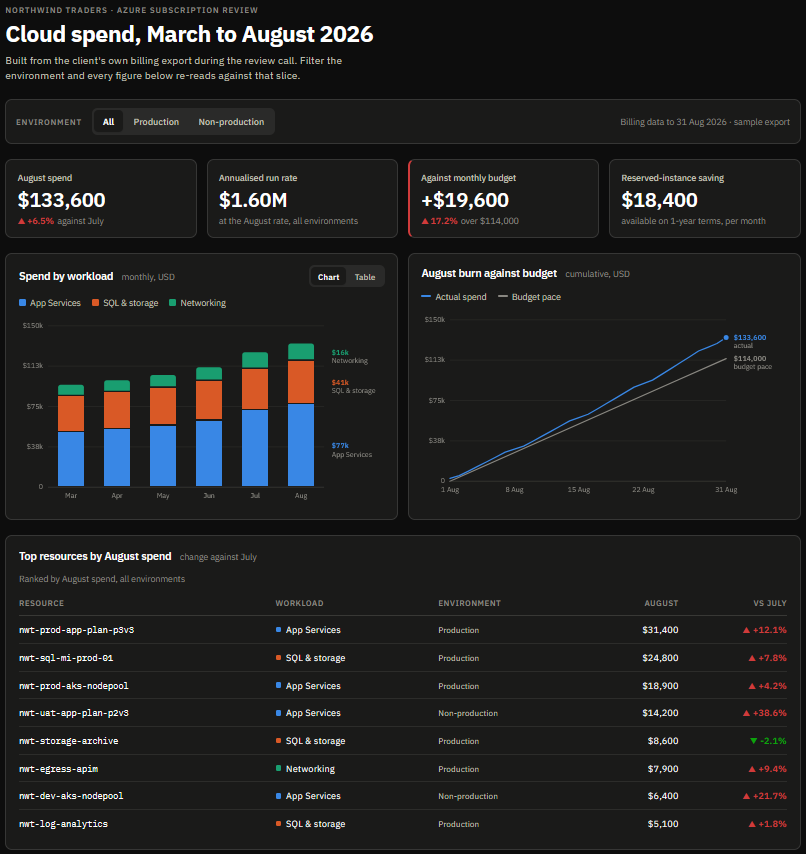Select resource nwt-prod-app-plan-p3v3
The width and height of the screenshot is (806, 854).
[x=76, y=630]
